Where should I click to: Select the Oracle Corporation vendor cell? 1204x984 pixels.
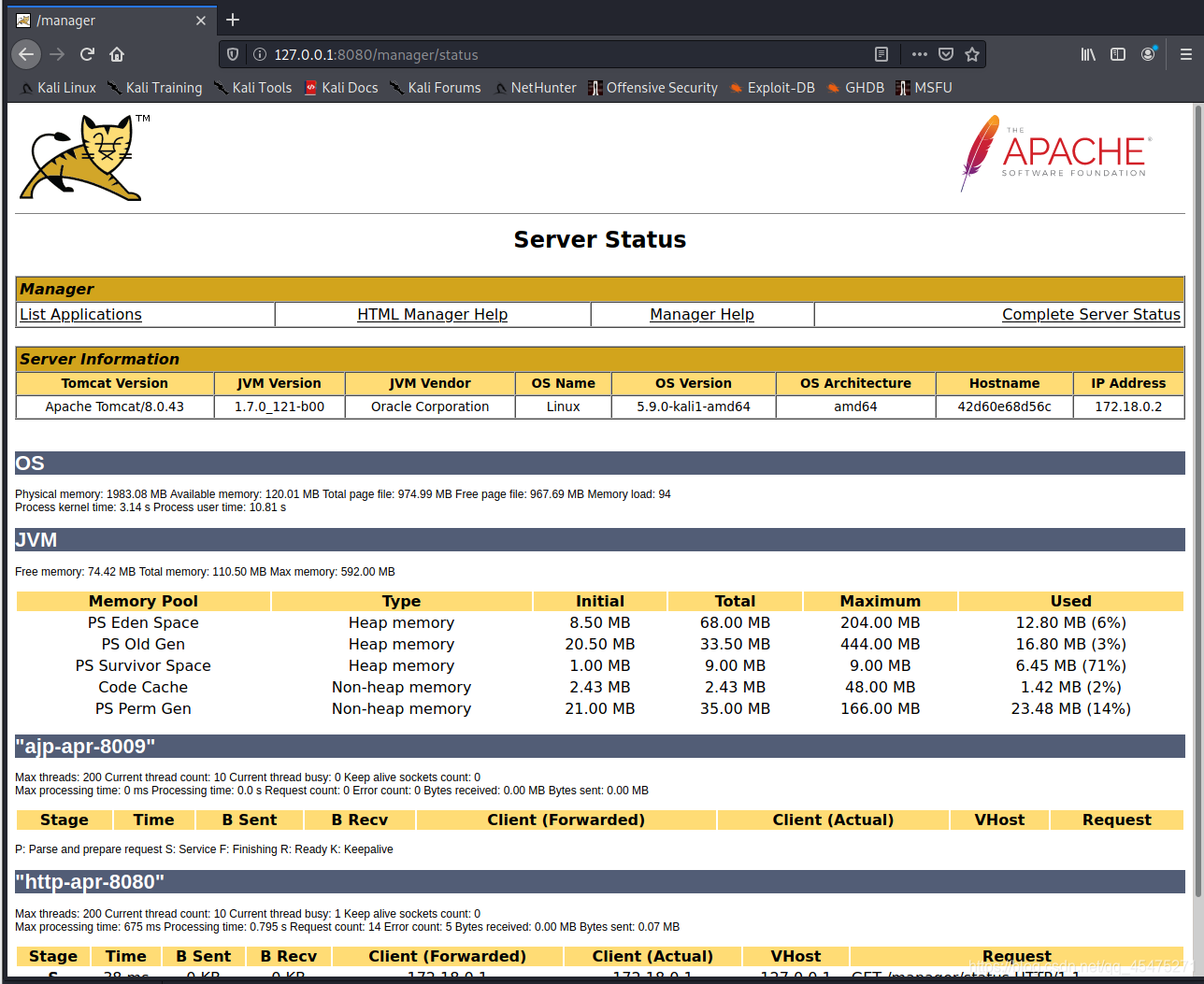430,406
